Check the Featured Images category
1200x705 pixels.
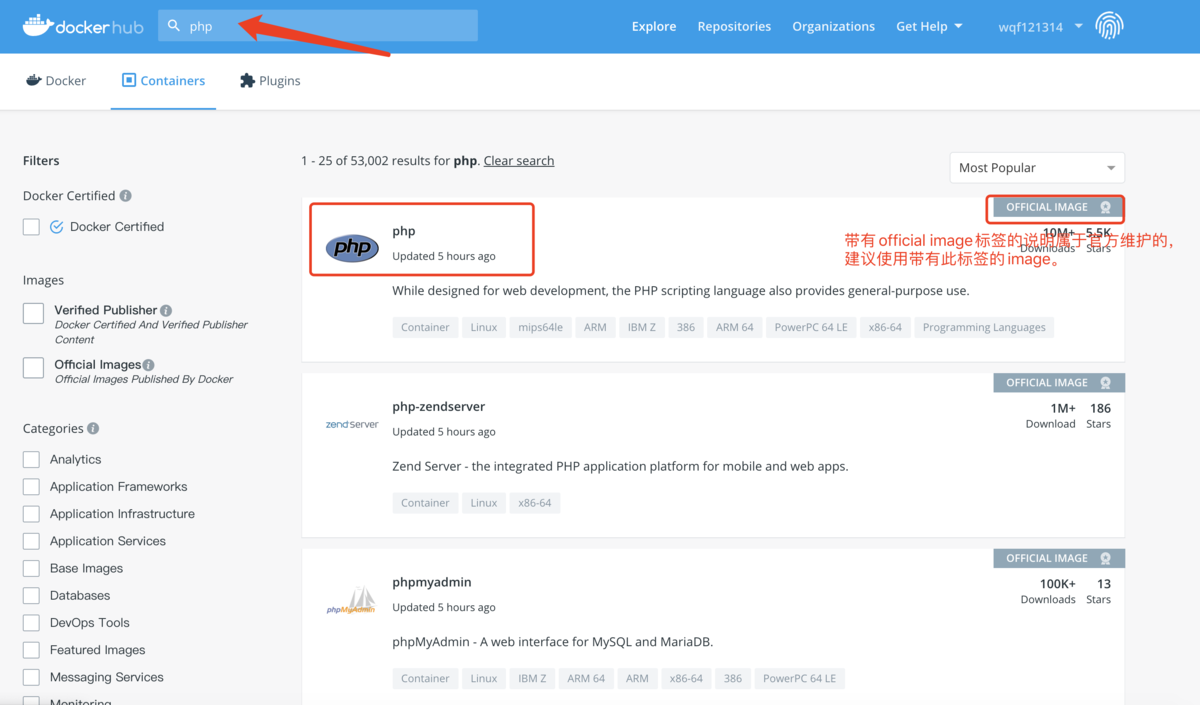point(32,650)
